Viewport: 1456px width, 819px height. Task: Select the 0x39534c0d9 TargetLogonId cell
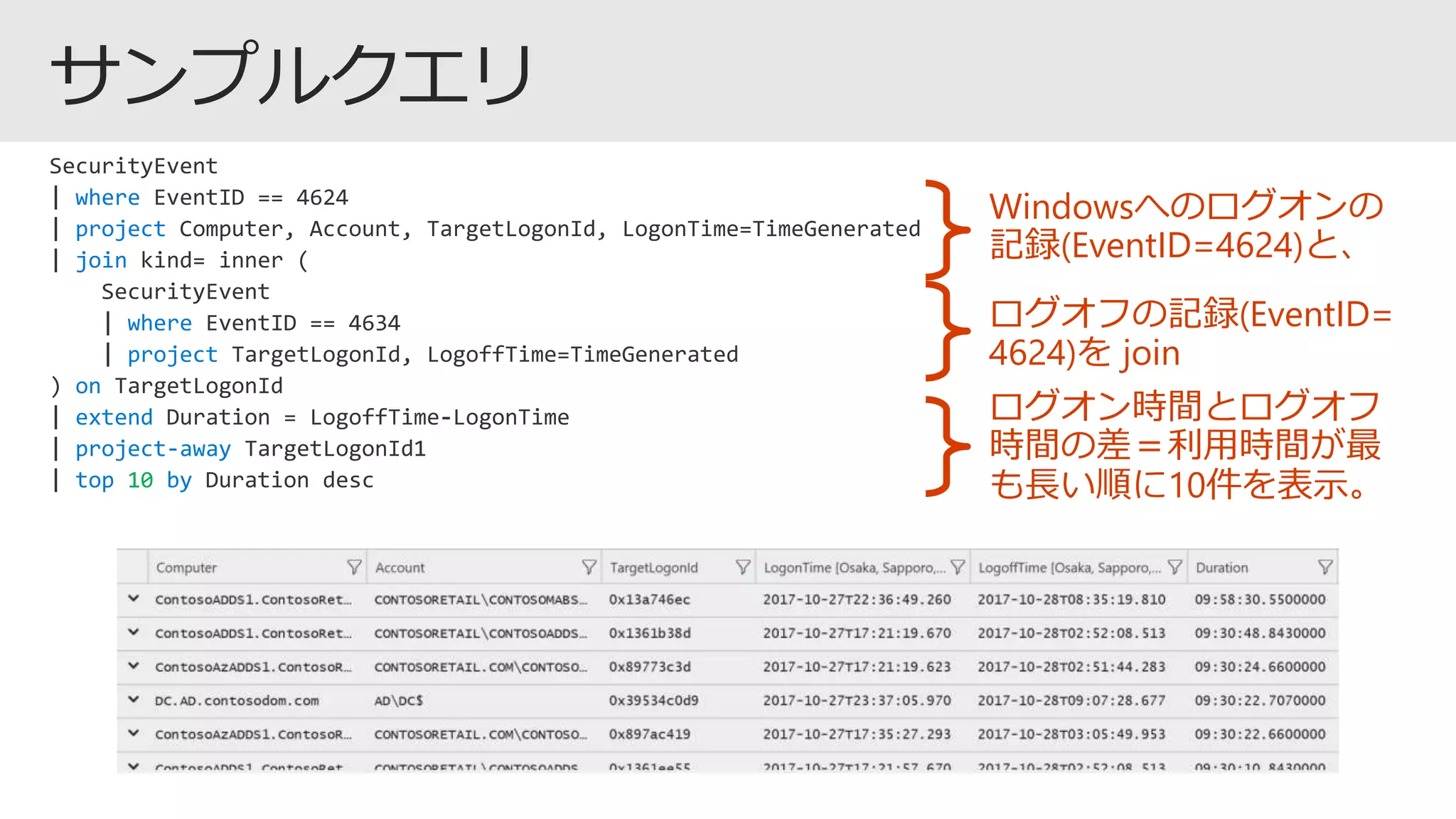pyautogui.click(x=653, y=701)
